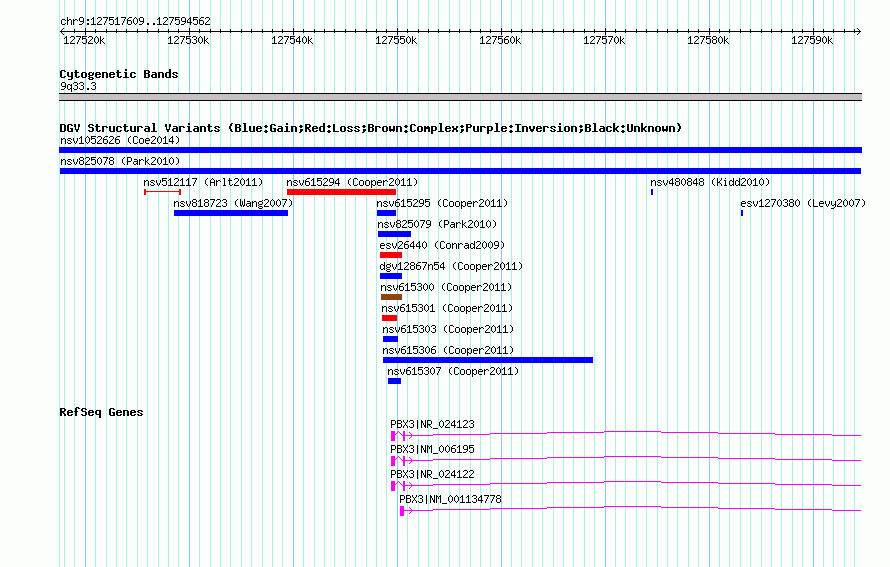Click the 127520k ruler tick label
This screenshot has width=890, height=567.
(84, 40)
